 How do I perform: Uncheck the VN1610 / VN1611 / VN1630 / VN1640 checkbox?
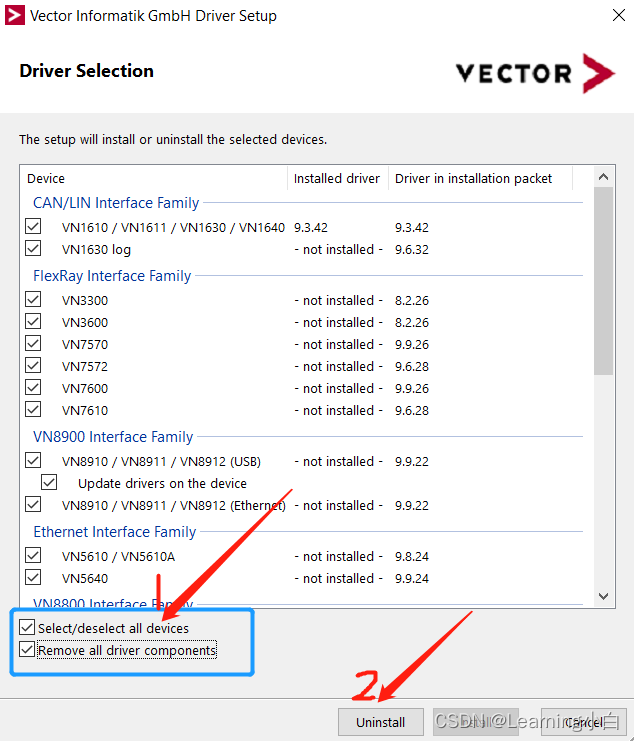(33, 226)
